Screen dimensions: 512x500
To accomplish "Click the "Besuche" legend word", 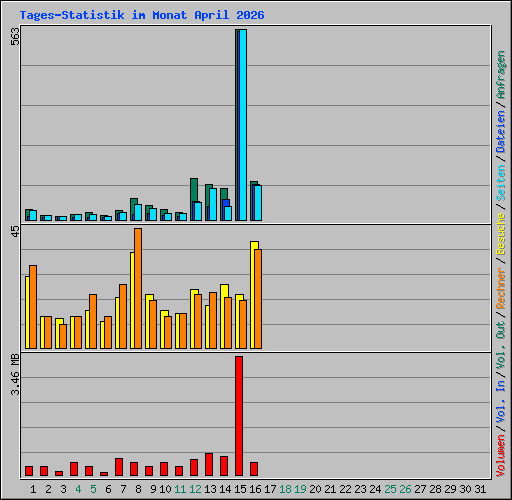I will click(501, 234).
